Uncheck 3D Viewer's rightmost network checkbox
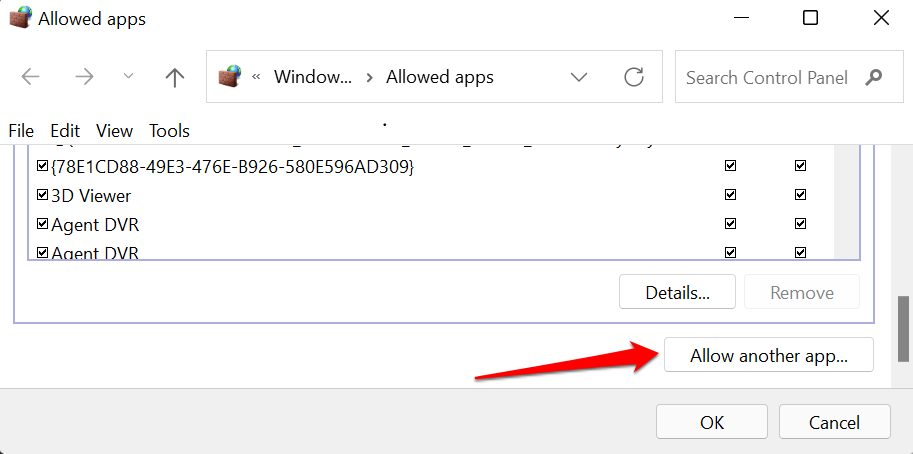913x454 pixels. [x=800, y=196]
